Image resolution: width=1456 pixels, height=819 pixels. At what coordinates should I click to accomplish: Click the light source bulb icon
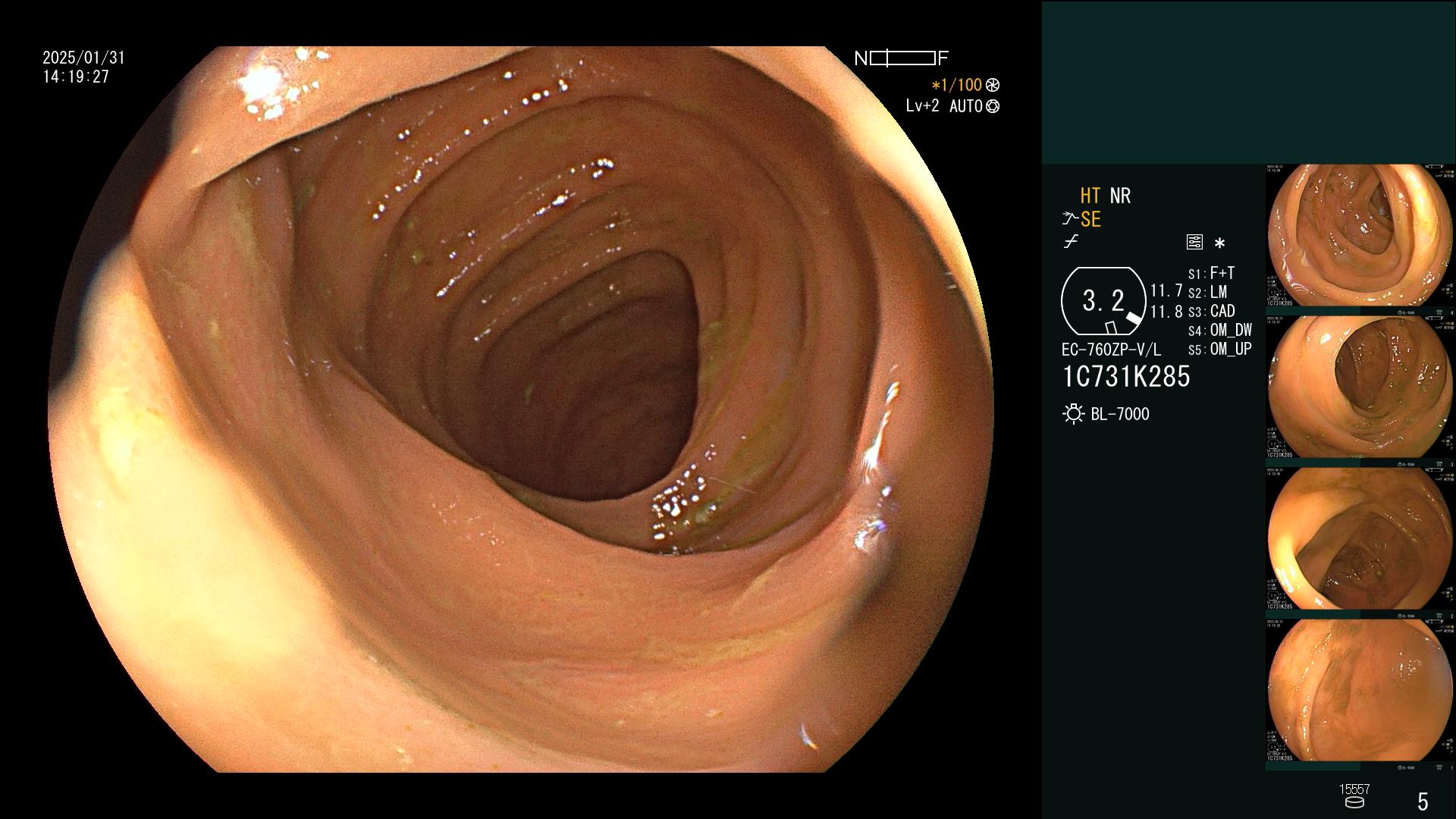pyautogui.click(x=1073, y=414)
